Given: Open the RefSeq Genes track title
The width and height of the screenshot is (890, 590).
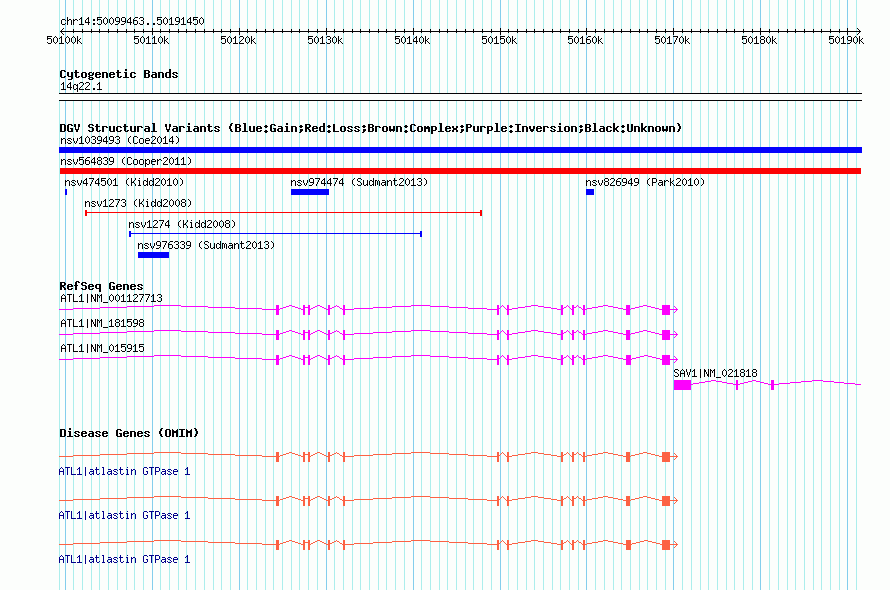Looking at the screenshot, I should (101, 286).
